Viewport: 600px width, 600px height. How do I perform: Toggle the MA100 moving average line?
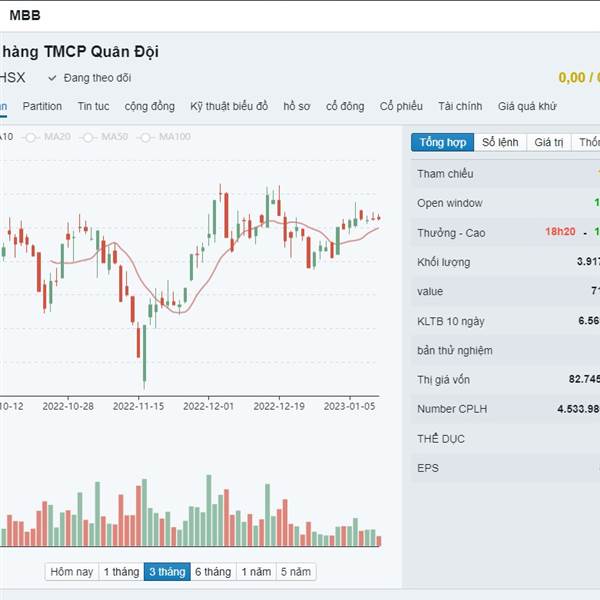164,137
